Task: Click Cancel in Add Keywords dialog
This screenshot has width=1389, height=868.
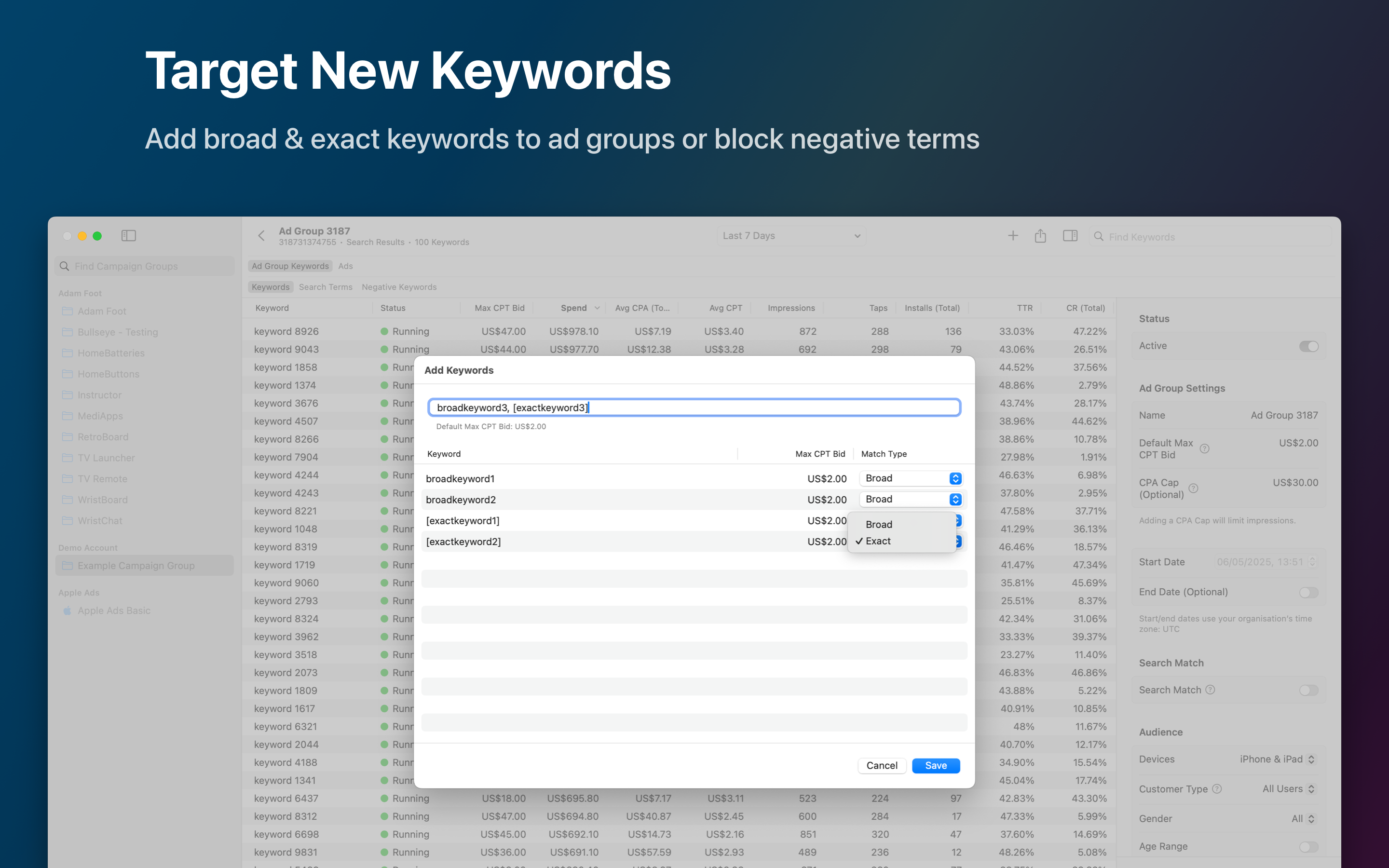Action: [882, 765]
